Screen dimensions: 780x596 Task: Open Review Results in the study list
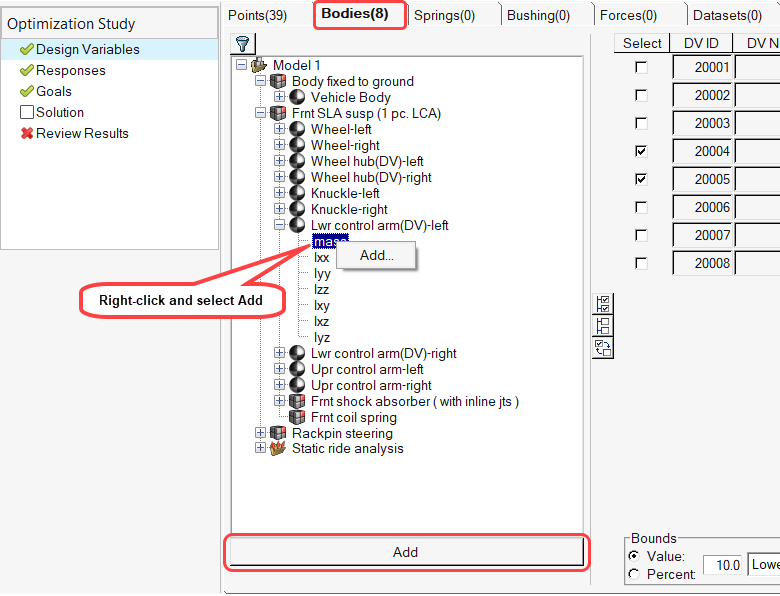pyautogui.click(x=82, y=133)
